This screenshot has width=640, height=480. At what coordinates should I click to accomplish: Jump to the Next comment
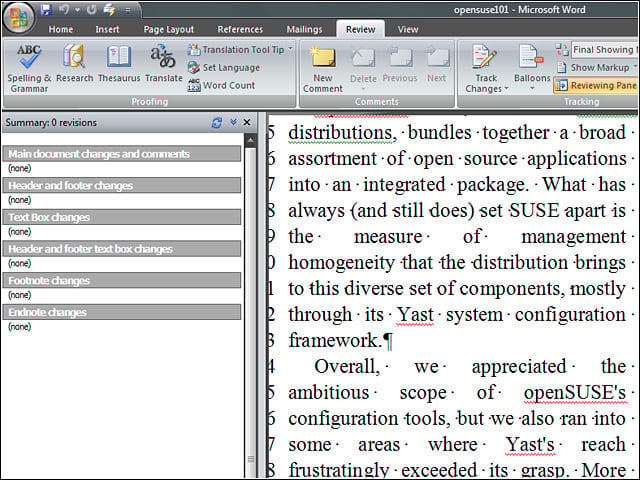(x=436, y=64)
